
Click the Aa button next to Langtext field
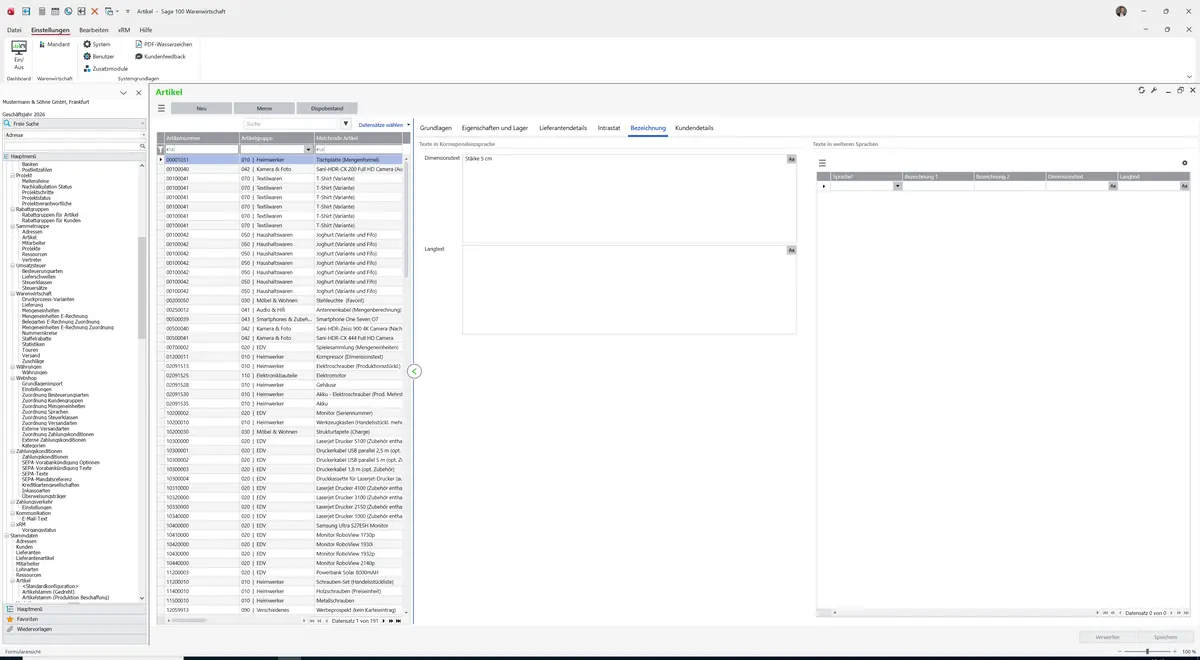pyautogui.click(x=791, y=250)
